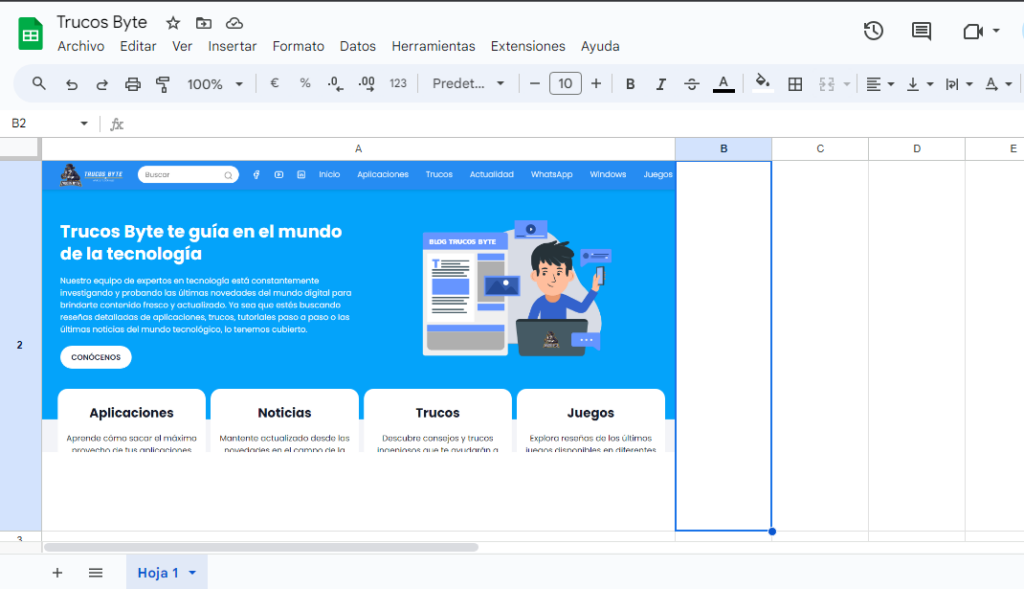Image resolution: width=1024 pixels, height=589 pixels.
Task: Open the search menus magnifier
Action: click(x=39, y=84)
